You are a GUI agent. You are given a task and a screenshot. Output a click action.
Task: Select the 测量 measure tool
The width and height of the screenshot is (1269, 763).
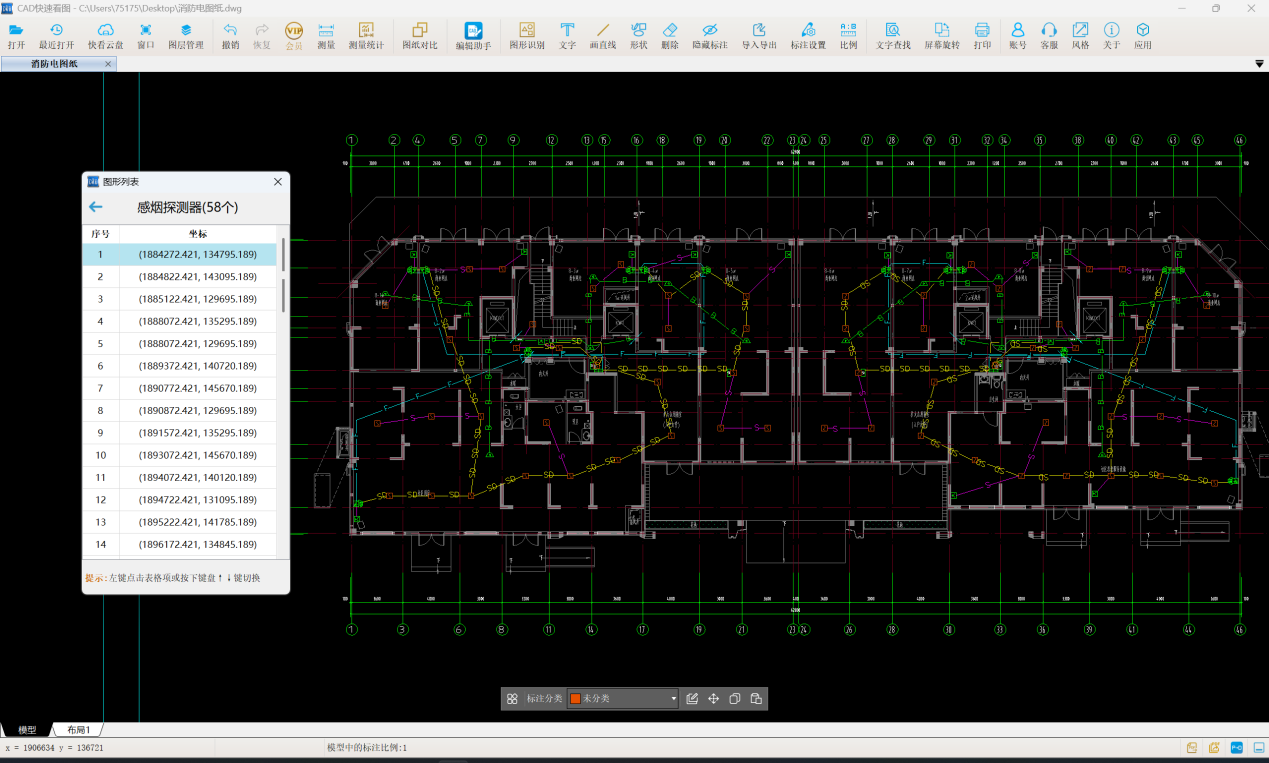(326, 36)
